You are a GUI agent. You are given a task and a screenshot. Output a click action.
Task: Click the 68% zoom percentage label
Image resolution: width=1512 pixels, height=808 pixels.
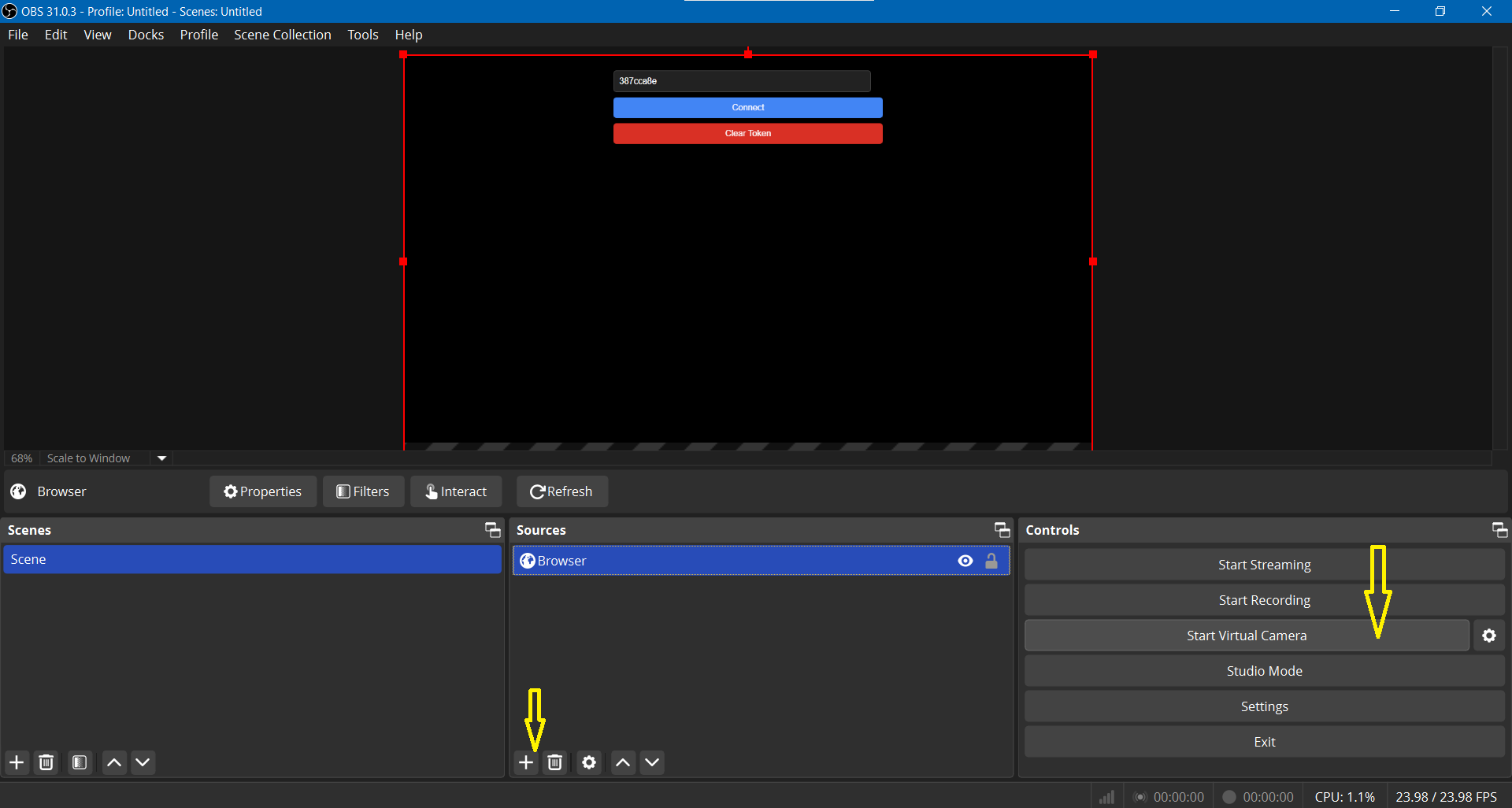click(21, 458)
